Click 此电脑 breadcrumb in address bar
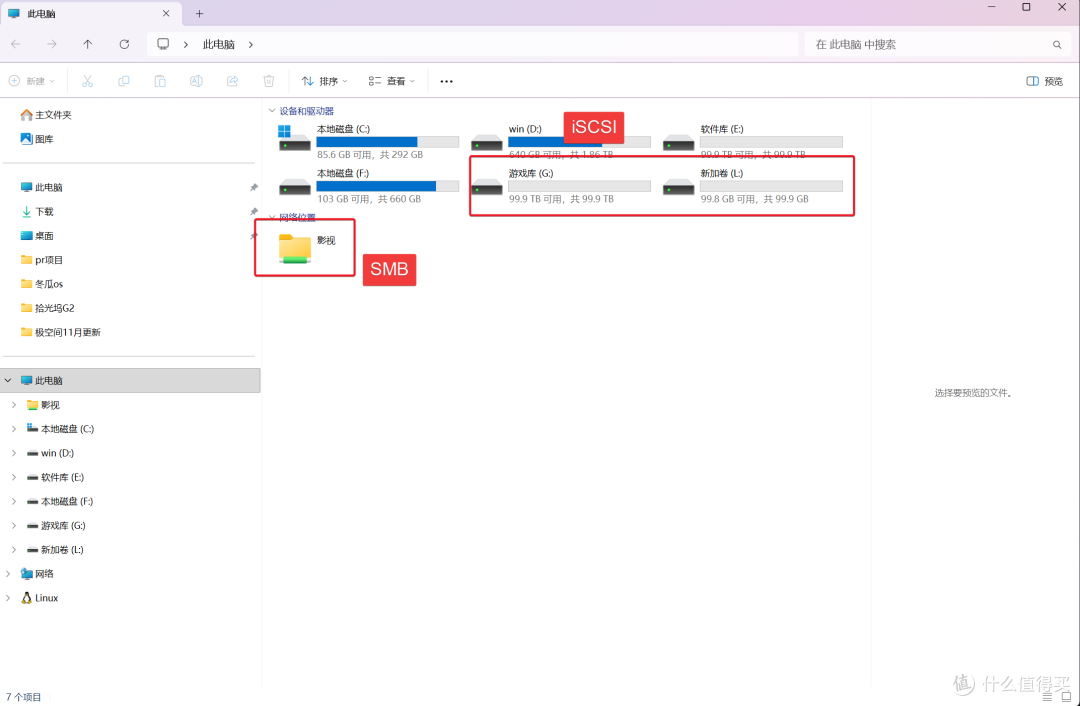1080x706 pixels. [218, 44]
